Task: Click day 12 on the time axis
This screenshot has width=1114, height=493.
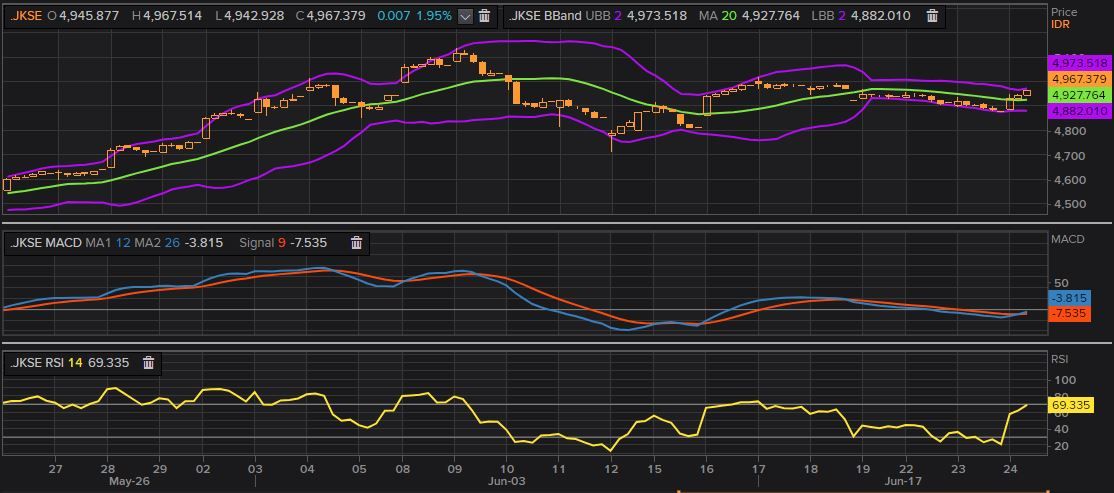Action: point(611,469)
